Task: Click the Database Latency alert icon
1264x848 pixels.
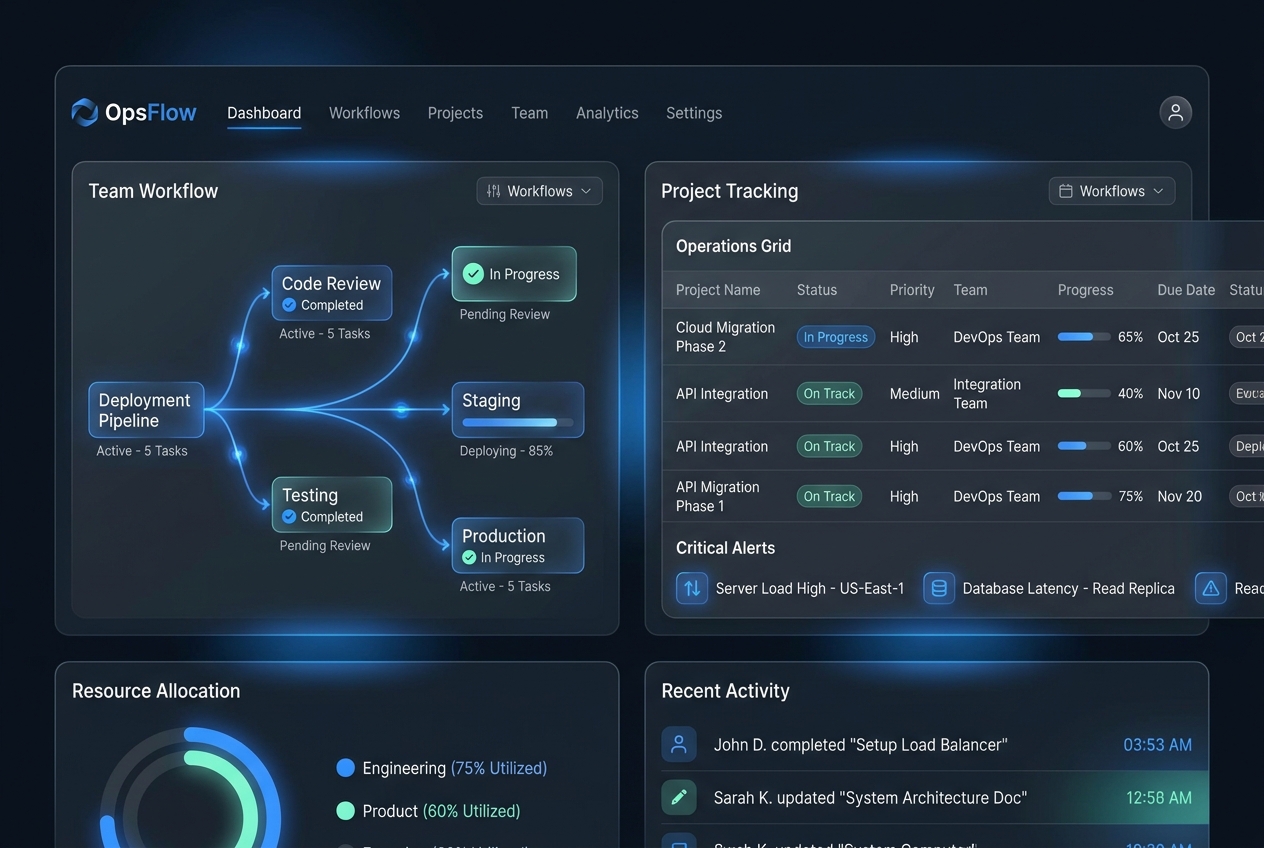Action: (x=939, y=588)
